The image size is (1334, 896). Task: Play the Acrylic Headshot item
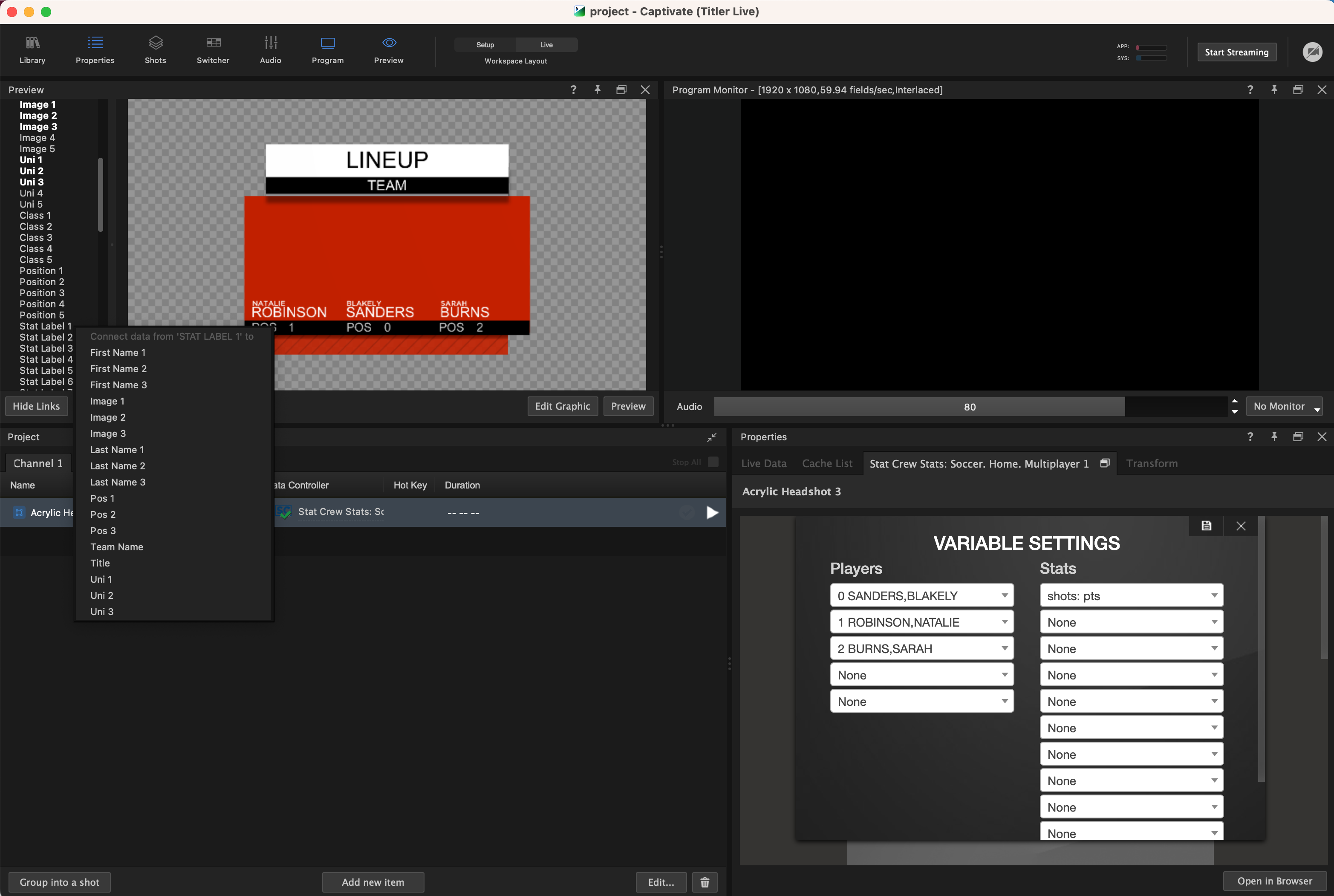coord(712,512)
